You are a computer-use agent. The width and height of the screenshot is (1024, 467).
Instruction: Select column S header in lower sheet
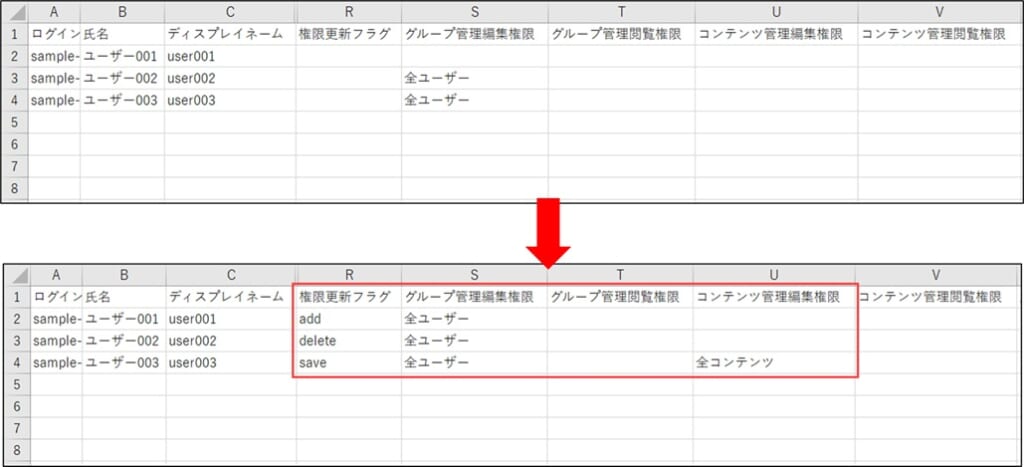tap(474, 275)
